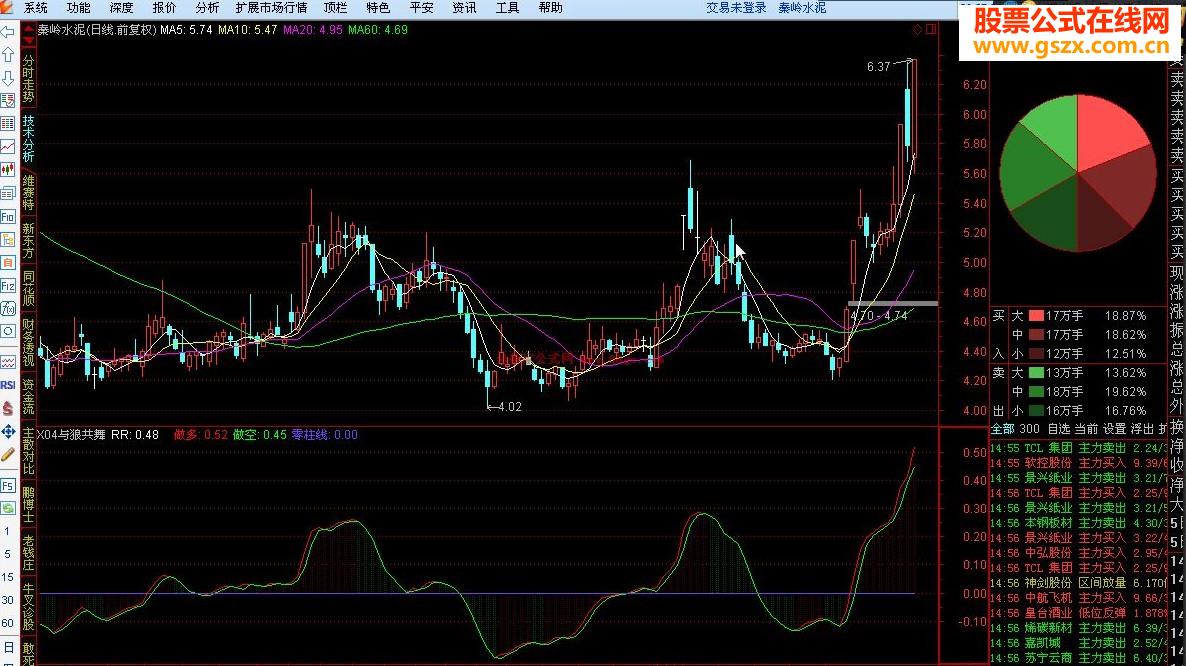
Task: Switch to the 同花顺 side tab
Action: 29,289
